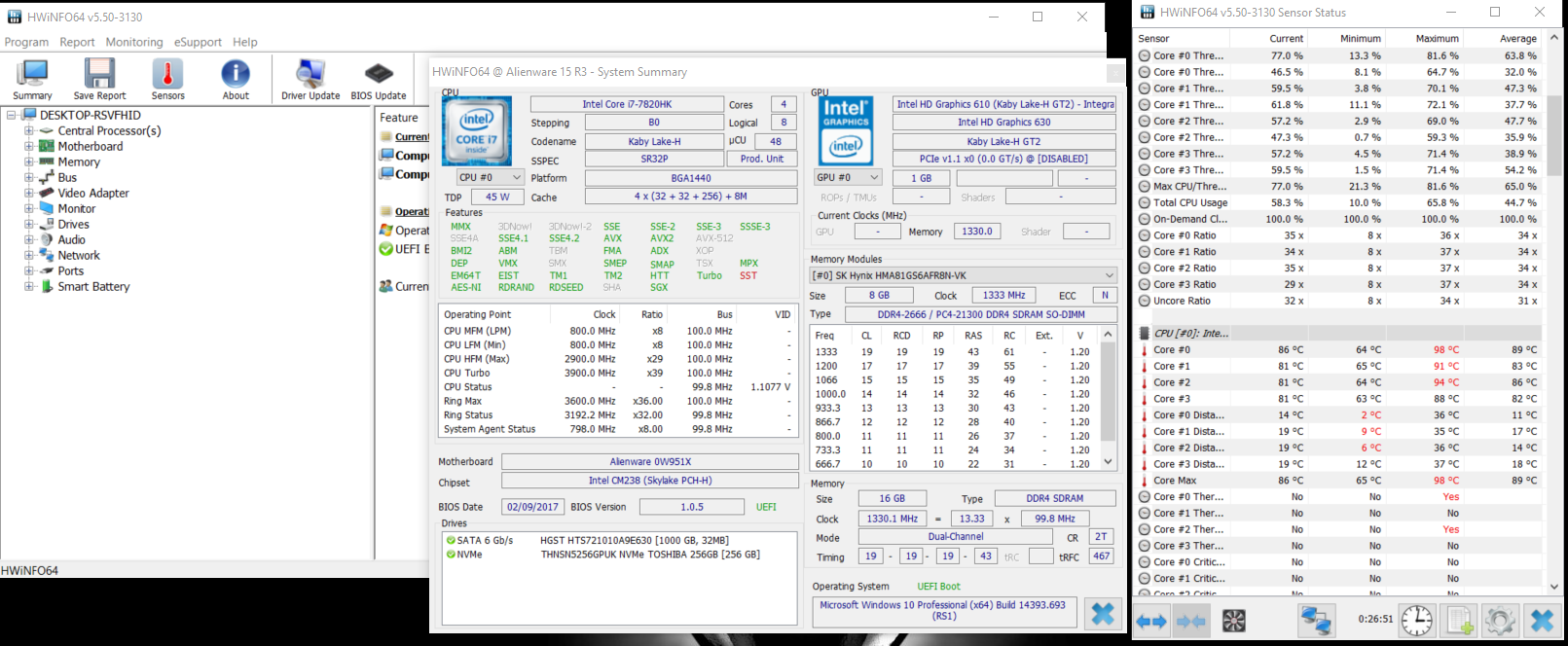Image resolution: width=1568 pixels, height=646 pixels.
Task: Close System Summary with blue X button
Action: pos(1102,614)
